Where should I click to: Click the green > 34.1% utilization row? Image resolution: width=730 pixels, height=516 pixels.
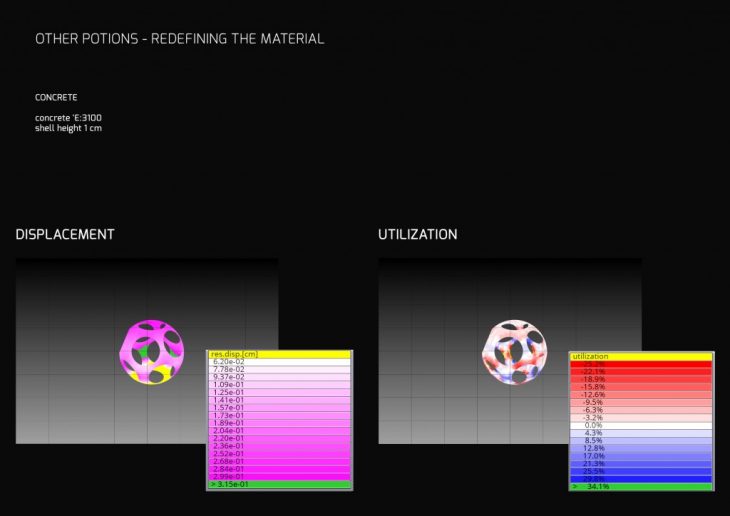point(641,487)
